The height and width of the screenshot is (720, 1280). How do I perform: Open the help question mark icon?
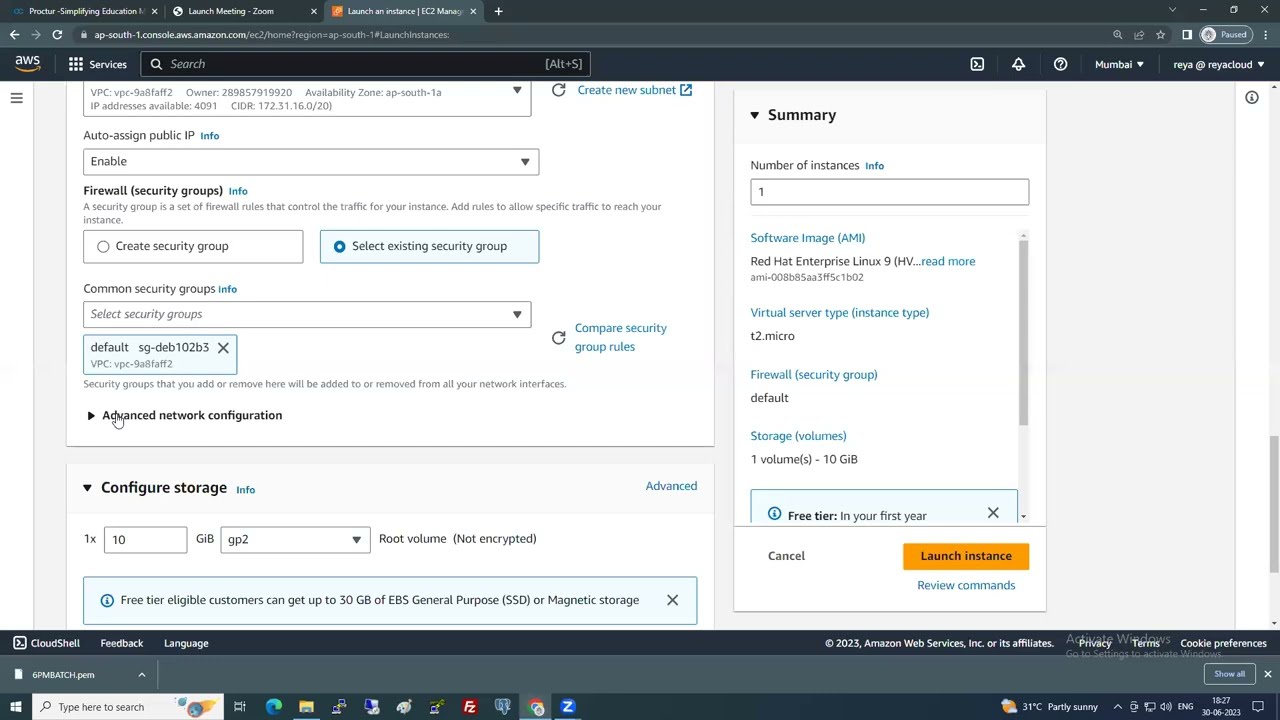[1060, 64]
